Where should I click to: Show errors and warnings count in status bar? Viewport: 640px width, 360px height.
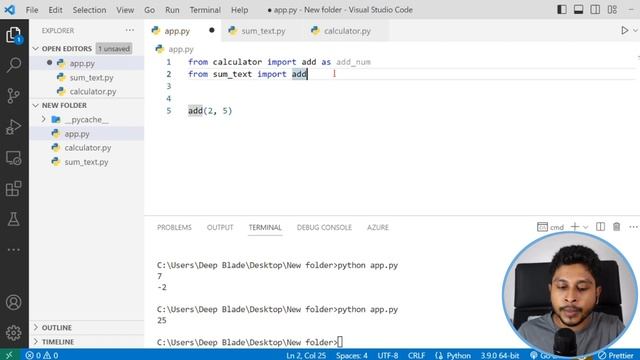pos(42,355)
